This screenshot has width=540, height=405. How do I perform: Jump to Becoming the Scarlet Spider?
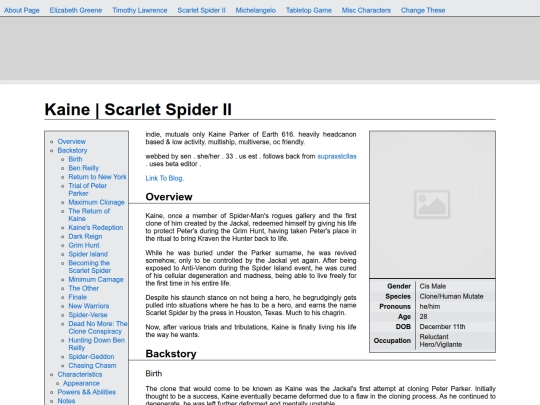(90, 267)
